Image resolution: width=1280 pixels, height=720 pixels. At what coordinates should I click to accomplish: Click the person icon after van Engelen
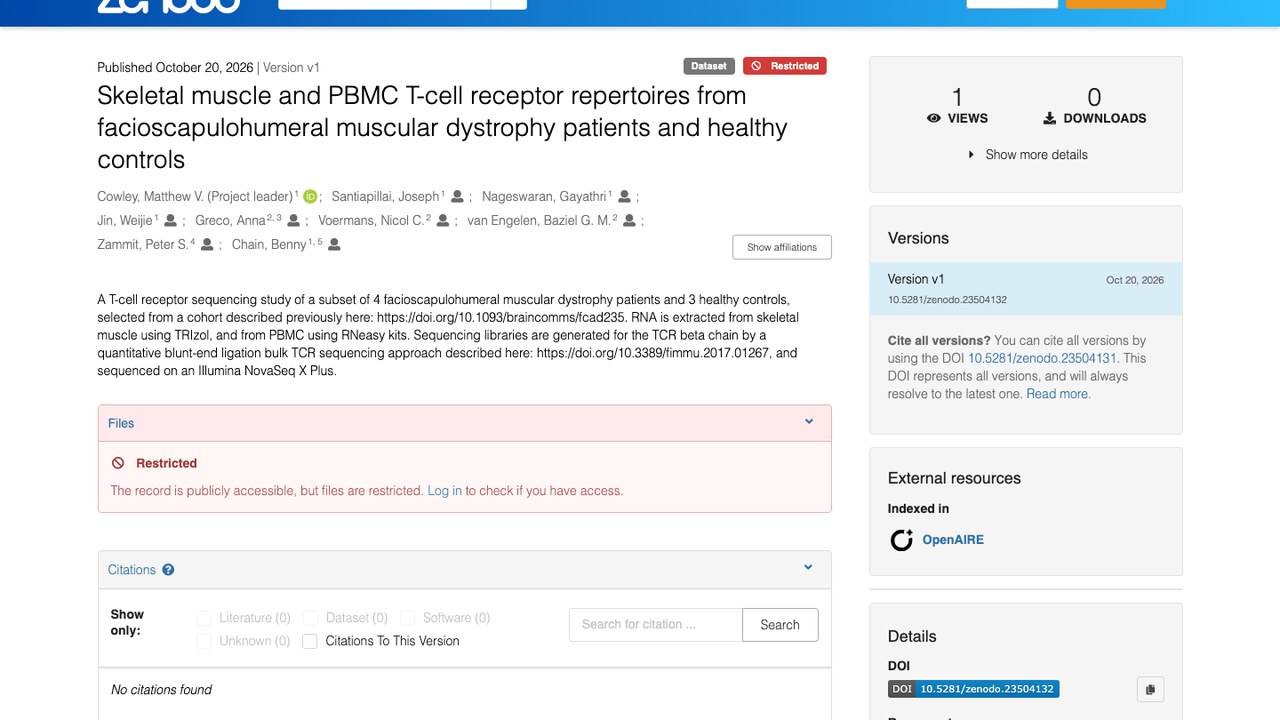(630, 221)
